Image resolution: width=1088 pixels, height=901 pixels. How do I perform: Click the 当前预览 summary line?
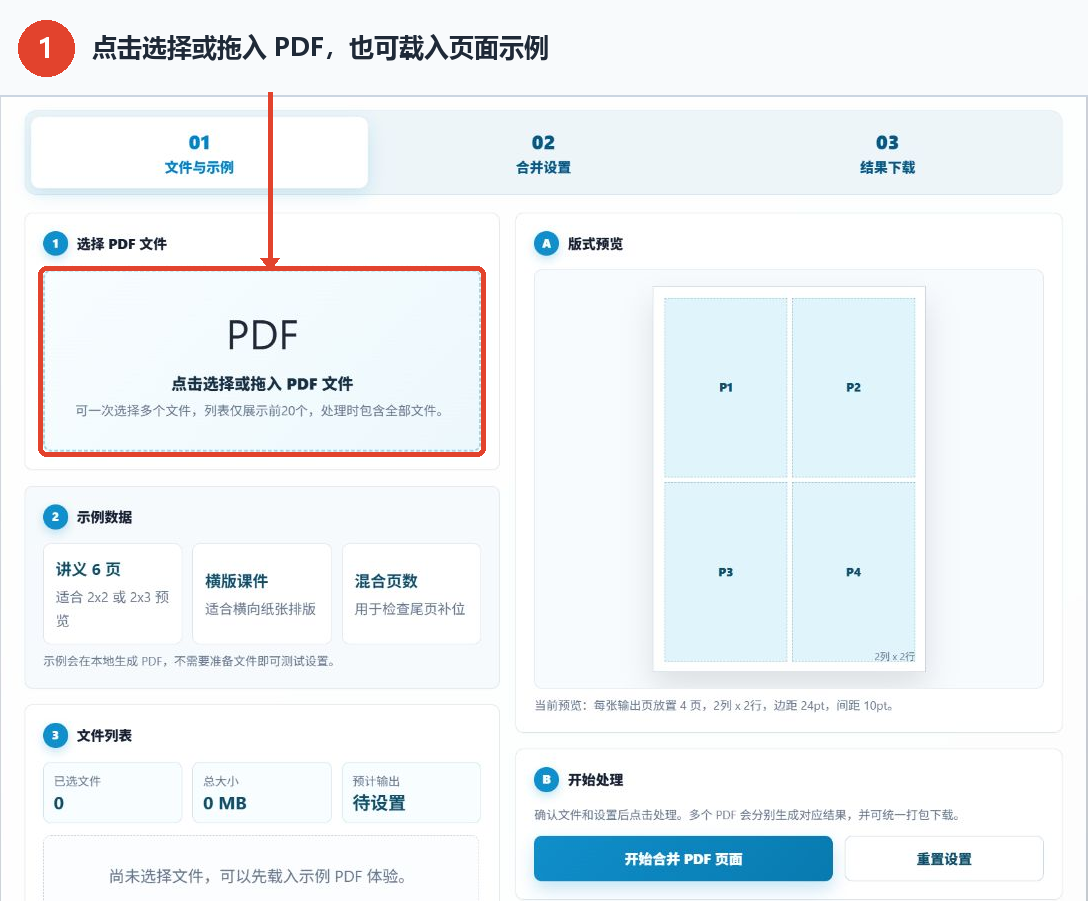pyautogui.click(x=713, y=705)
